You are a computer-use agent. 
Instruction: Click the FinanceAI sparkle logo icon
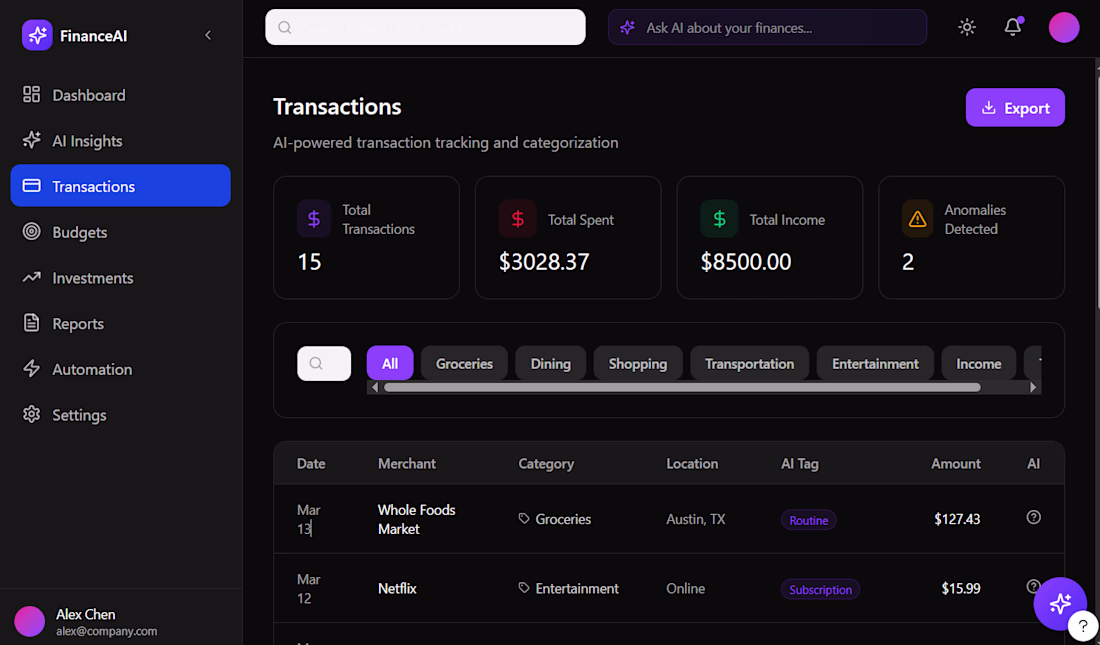[x=37, y=36]
